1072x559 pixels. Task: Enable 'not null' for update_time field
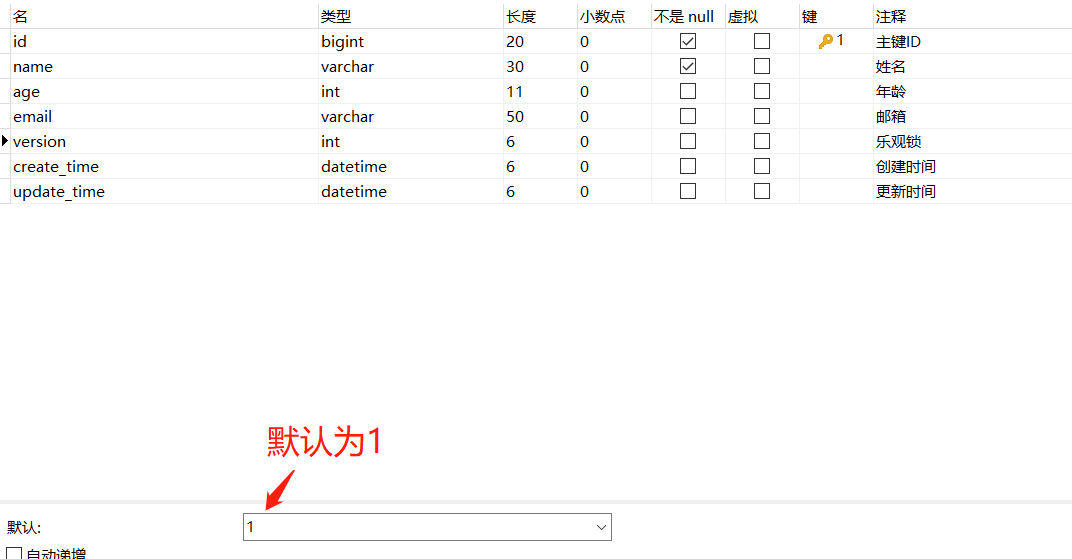pos(688,191)
